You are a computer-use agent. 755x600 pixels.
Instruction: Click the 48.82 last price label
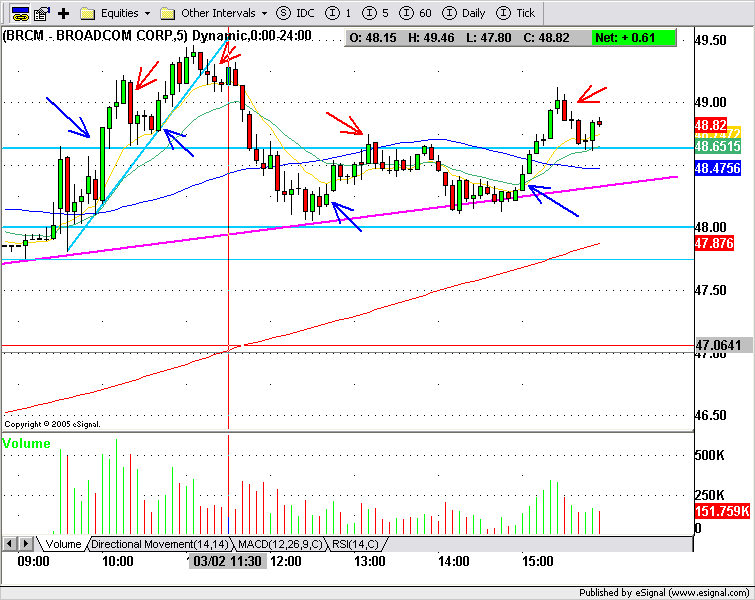710,125
